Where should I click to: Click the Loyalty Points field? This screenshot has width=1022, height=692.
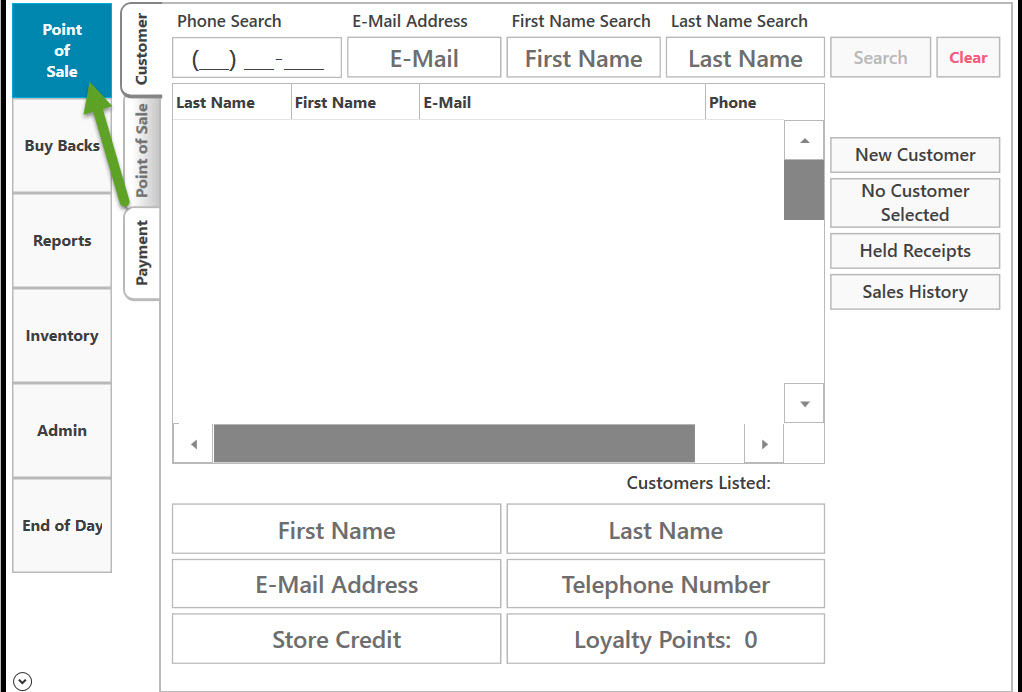point(665,639)
